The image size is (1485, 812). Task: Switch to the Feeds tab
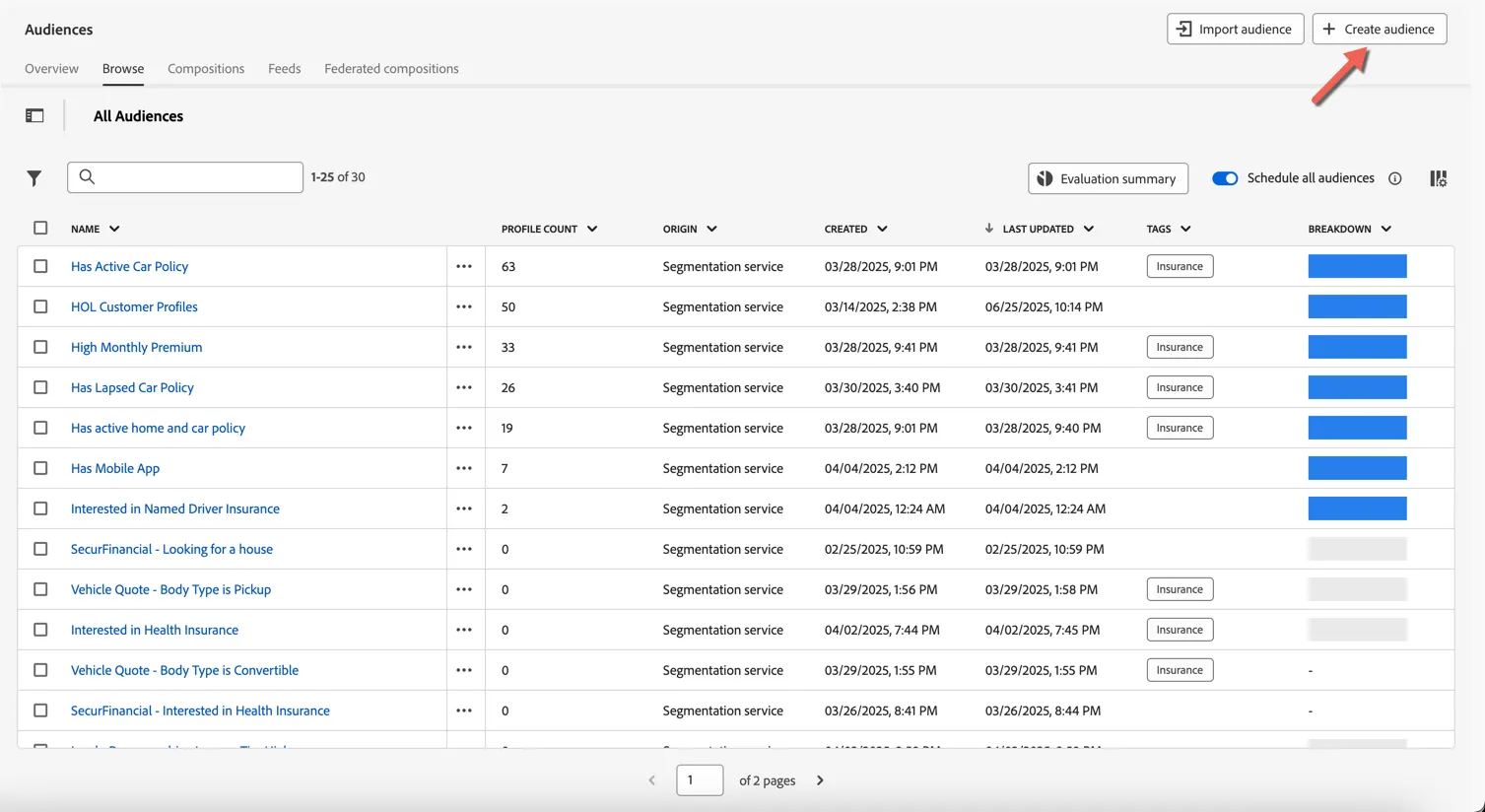[x=285, y=69]
